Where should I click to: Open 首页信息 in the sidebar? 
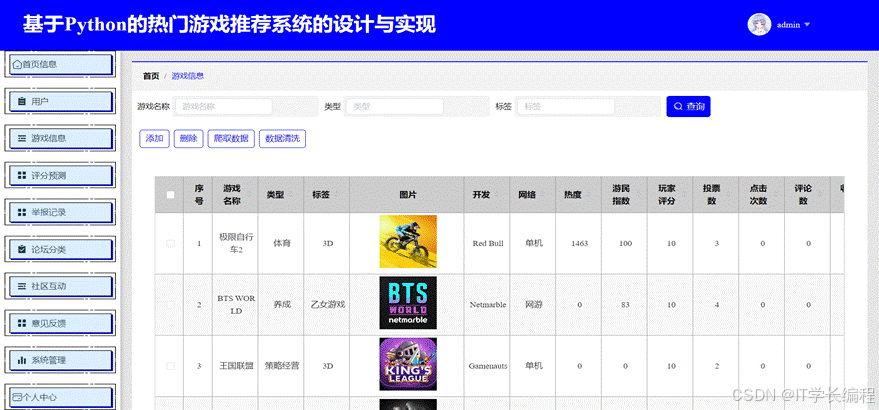[x=60, y=65]
